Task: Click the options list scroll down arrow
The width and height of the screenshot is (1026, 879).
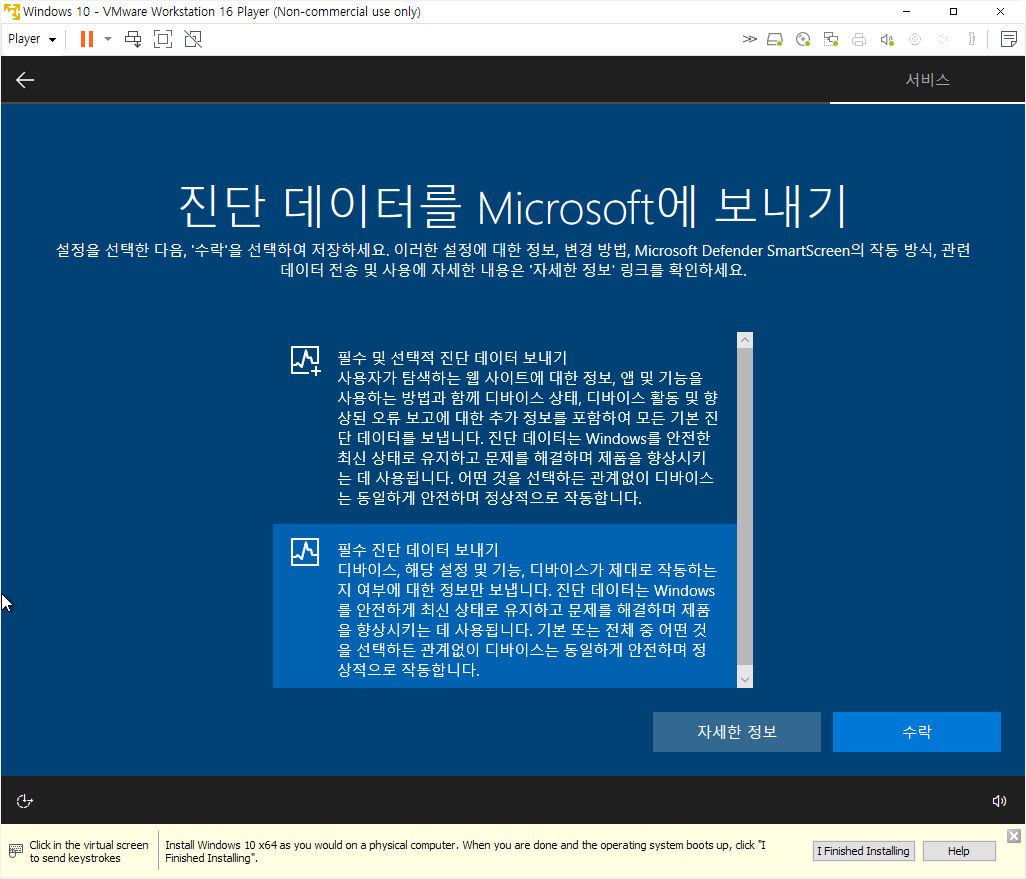Action: pos(745,680)
